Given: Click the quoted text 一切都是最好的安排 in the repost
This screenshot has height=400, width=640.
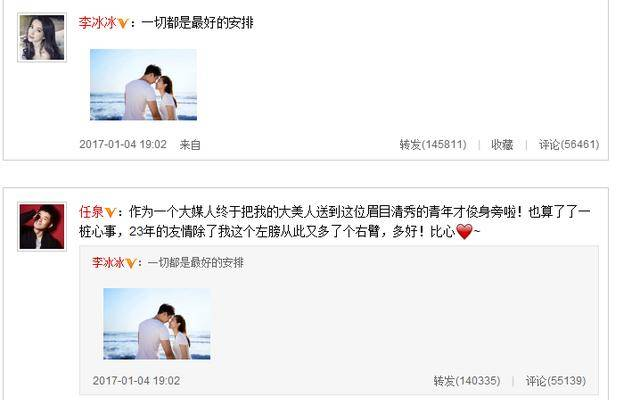Looking at the screenshot, I should click(196, 262).
